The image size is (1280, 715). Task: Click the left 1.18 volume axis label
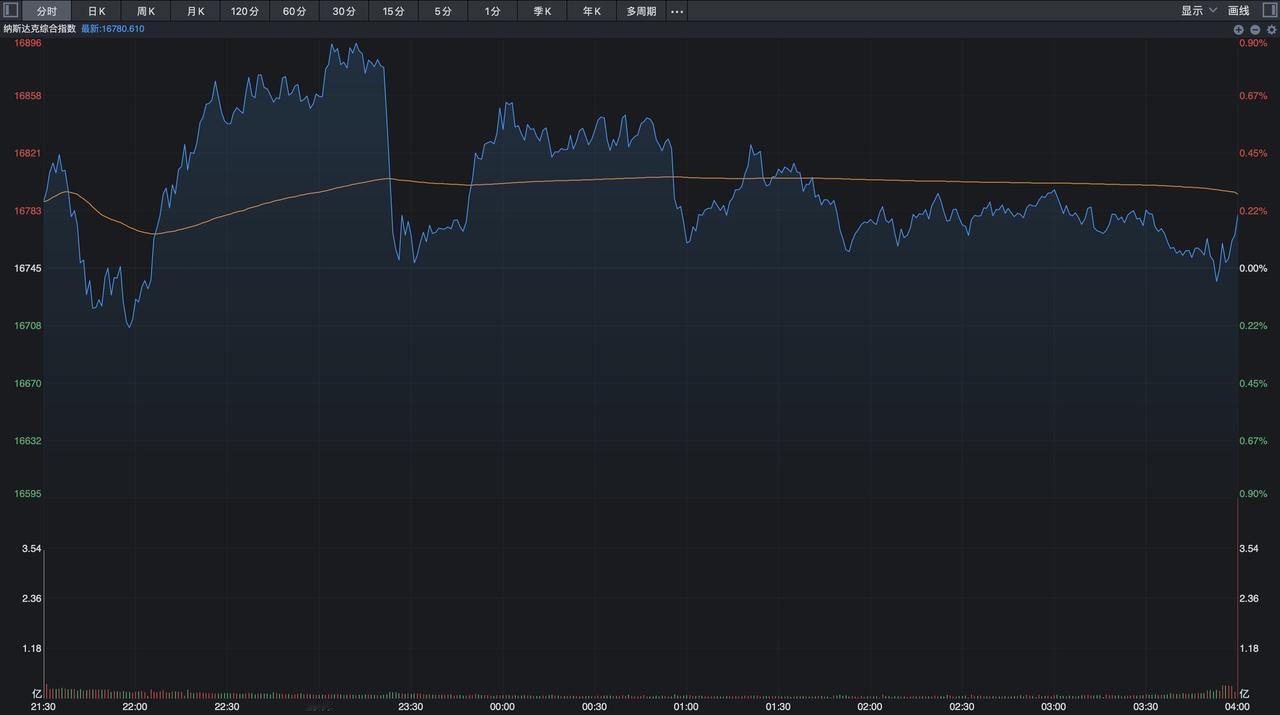[x=32, y=648]
